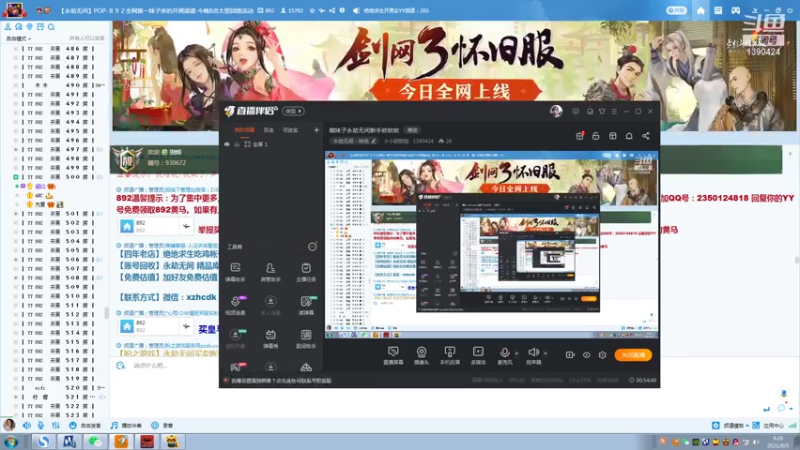Open the 弹幕秀 tool
The image size is (800, 450).
[x=270, y=339]
